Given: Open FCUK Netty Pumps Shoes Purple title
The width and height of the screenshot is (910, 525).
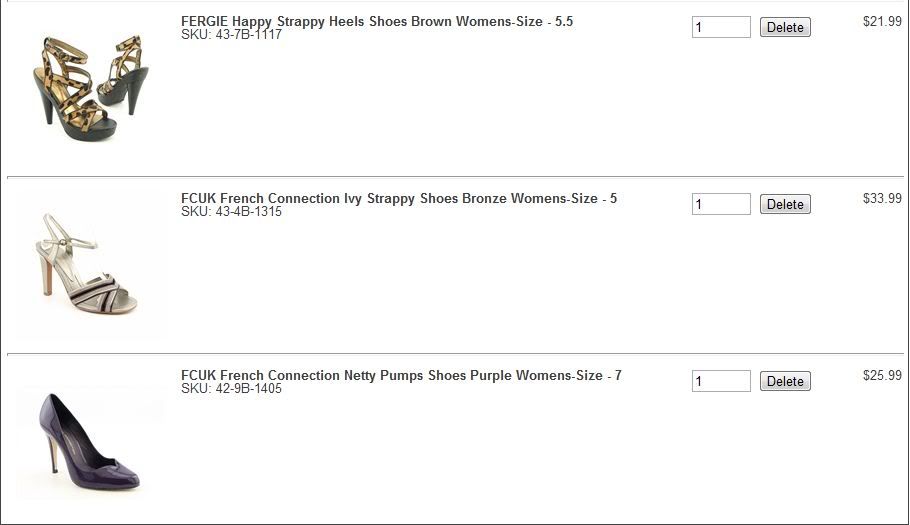Looking at the screenshot, I should point(401,375).
